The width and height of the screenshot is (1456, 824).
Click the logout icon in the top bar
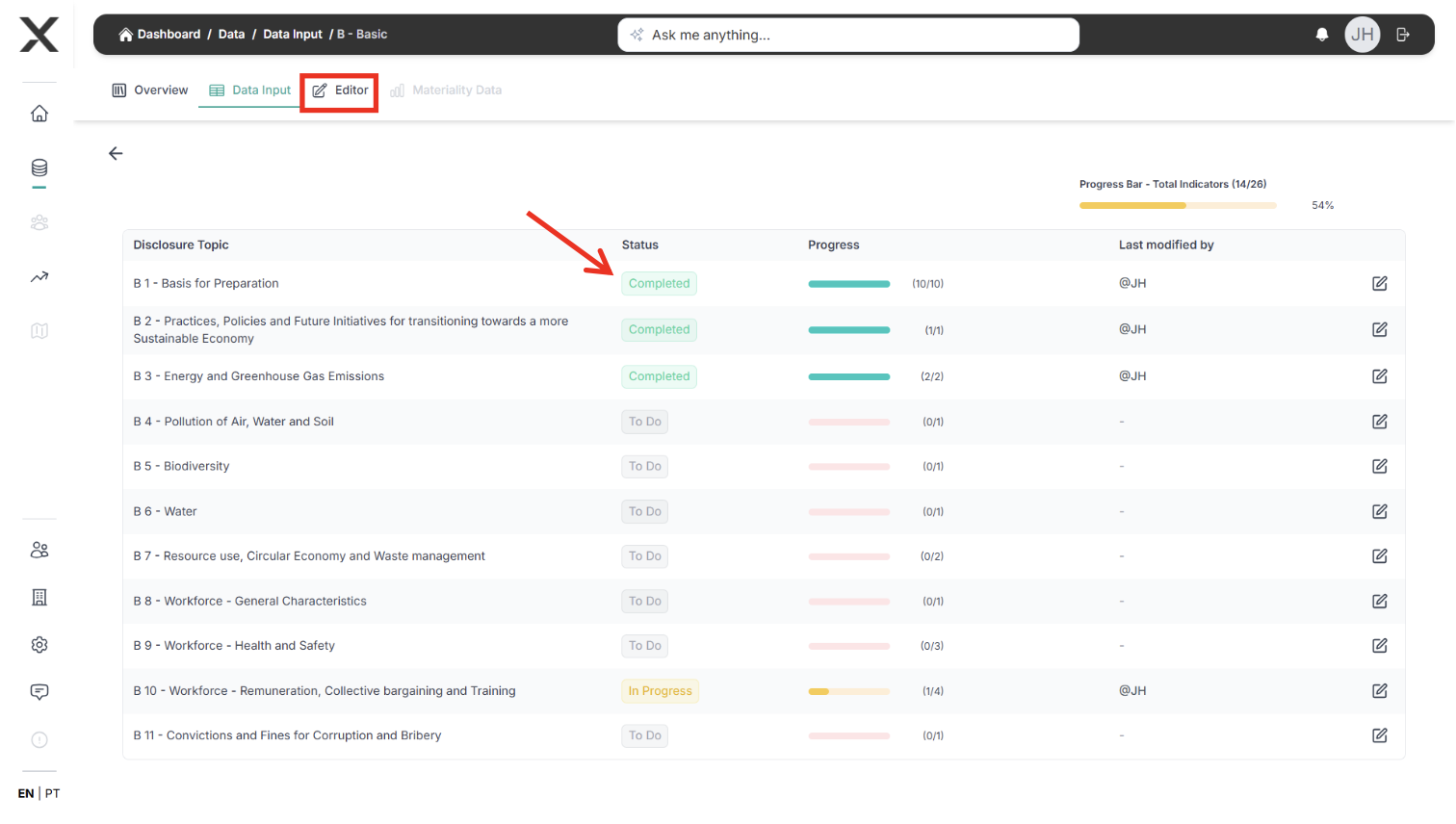tap(1403, 35)
